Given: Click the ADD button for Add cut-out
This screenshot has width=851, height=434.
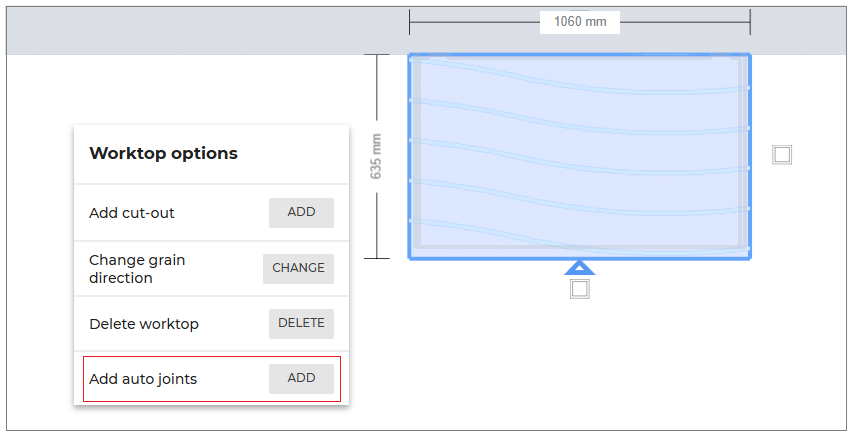Looking at the screenshot, I should pos(301,212).
